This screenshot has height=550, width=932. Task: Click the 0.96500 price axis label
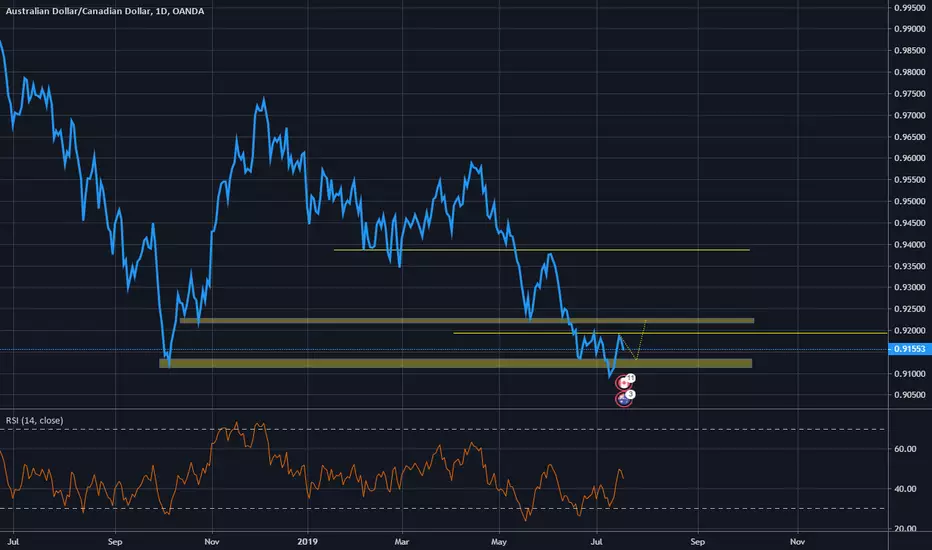(x=909, y=137)
